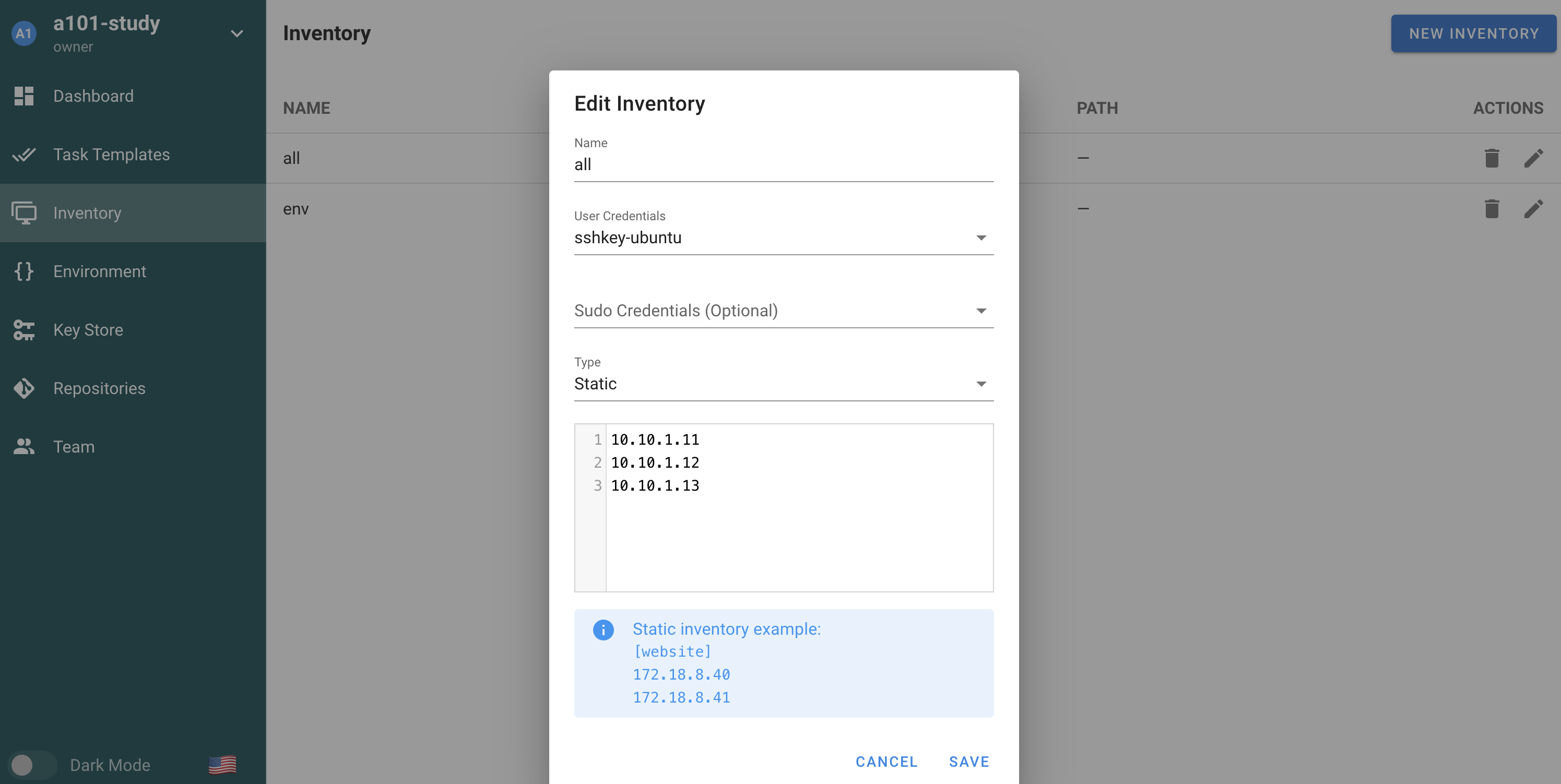The image size is (1561, 784).
Task: Click the trash icon for 'all' inventory
Action: coord(1492,158)
